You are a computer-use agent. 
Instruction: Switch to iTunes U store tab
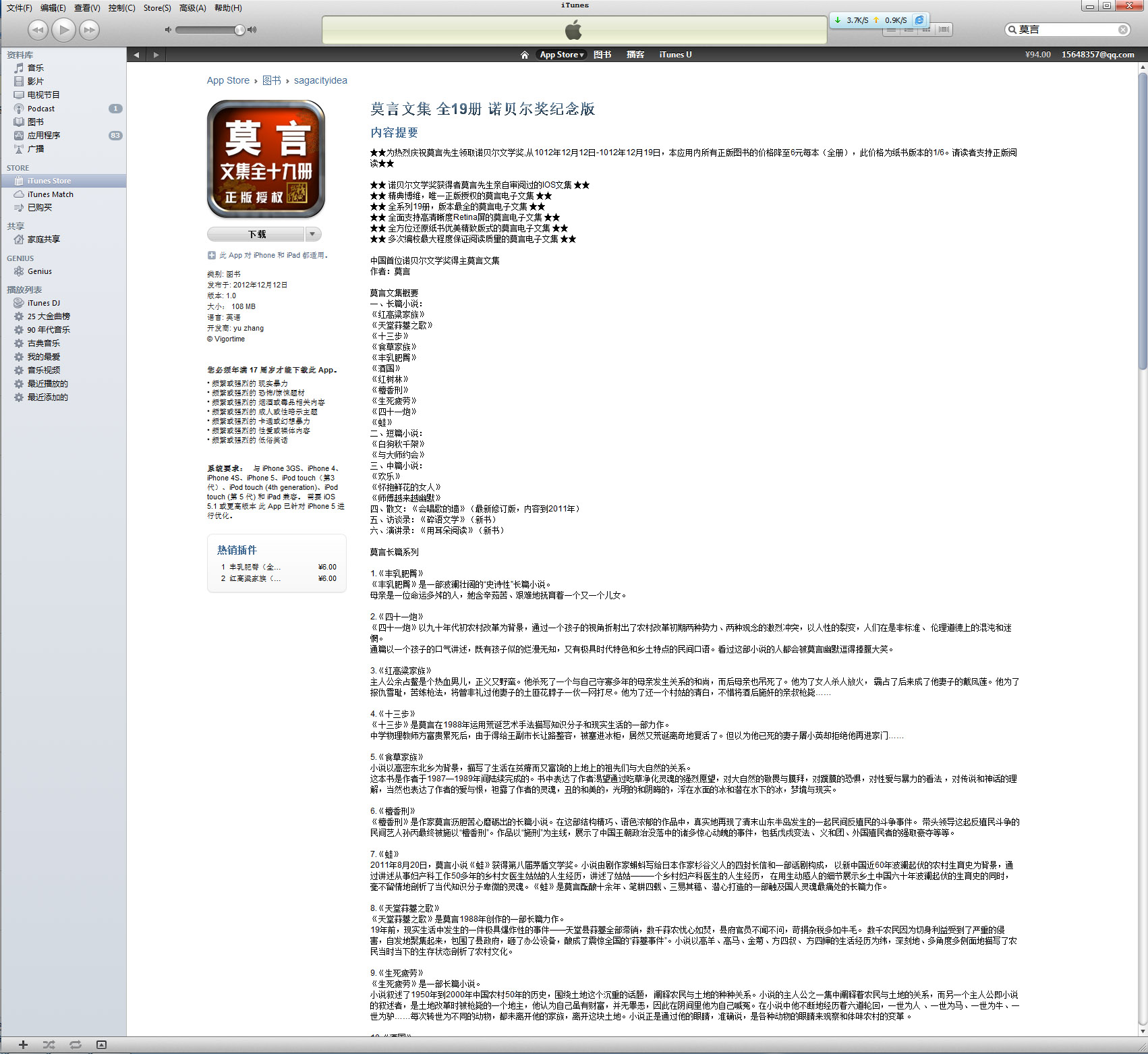tap(675, 55)
